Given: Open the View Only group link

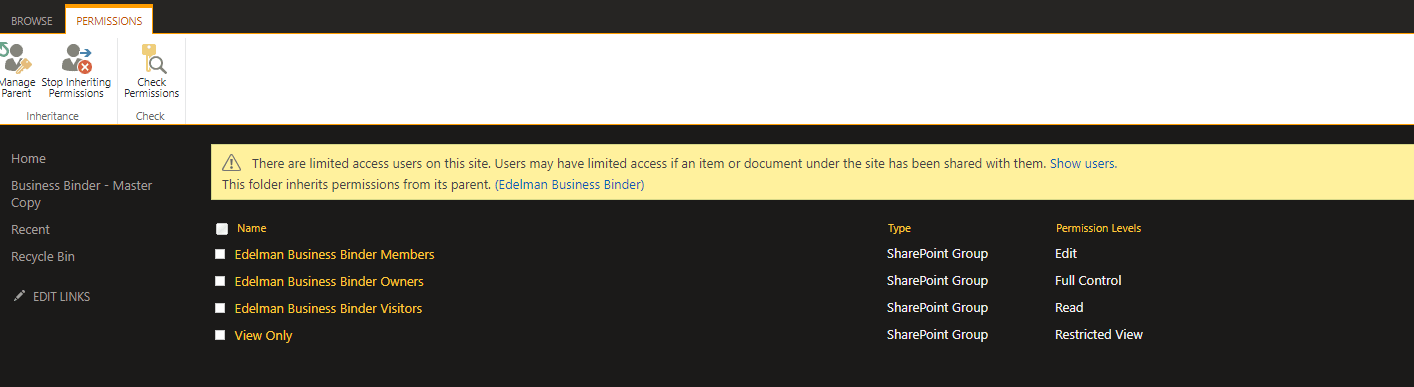Looking at the screenshot, I should (263, 335).
